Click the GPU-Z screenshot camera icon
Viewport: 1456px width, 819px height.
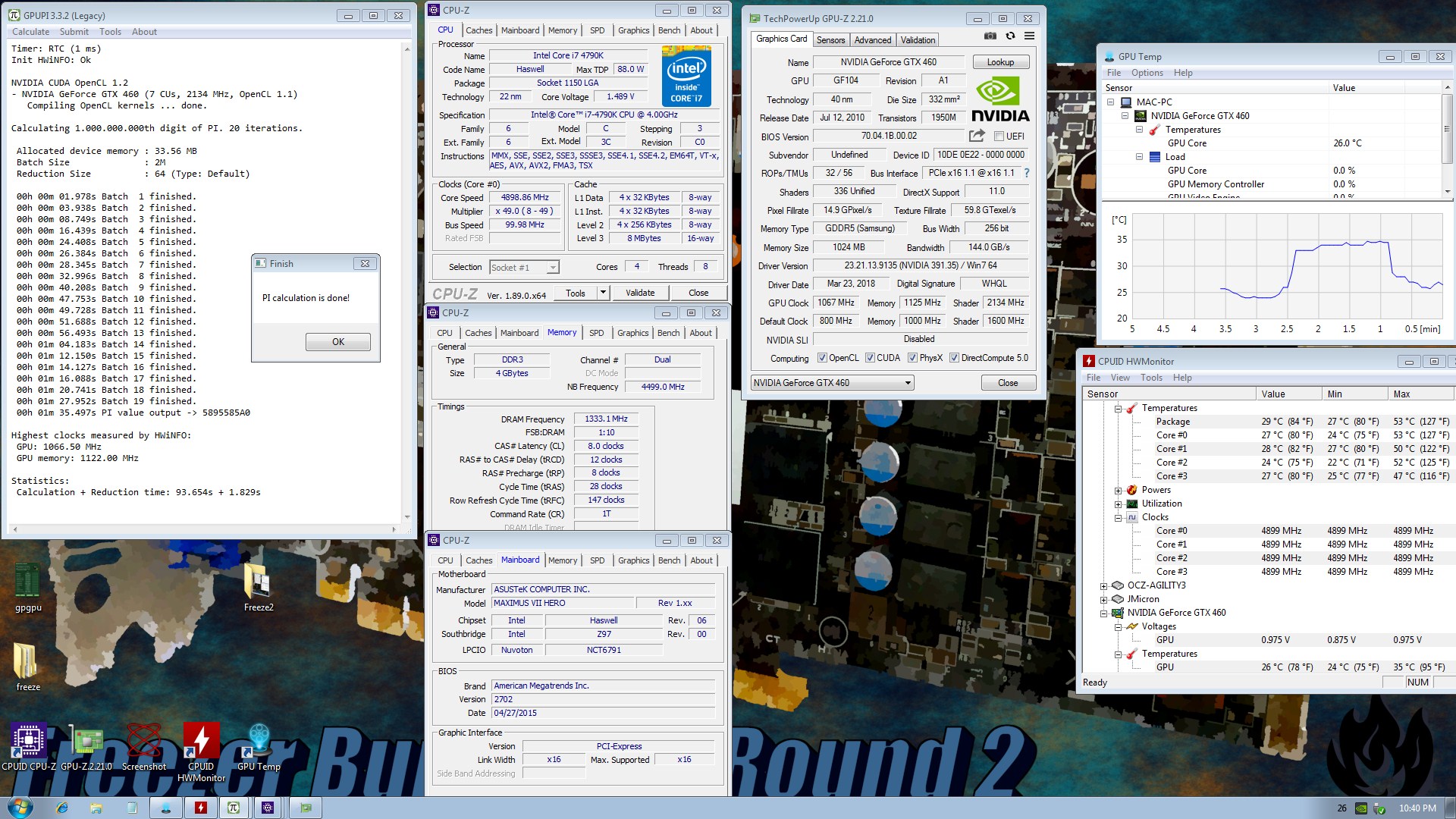tap(990, 36)
